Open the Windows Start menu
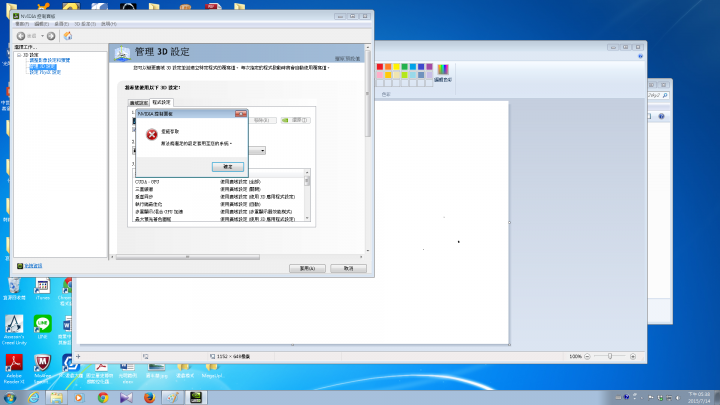Screen dimensions: 720x405 (10, 398)
